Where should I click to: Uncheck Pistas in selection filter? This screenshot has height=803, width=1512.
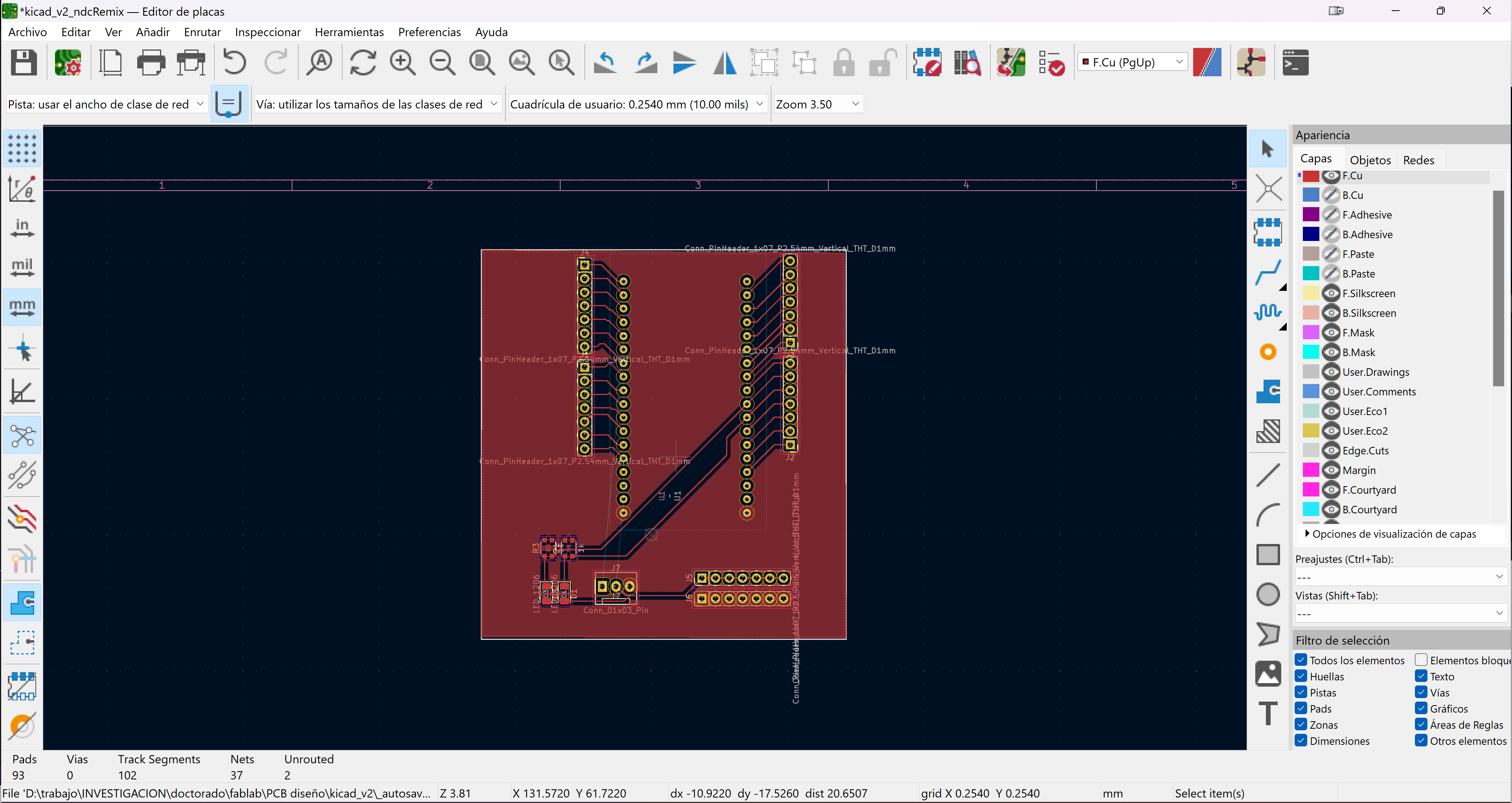(x=1301, y=692)
